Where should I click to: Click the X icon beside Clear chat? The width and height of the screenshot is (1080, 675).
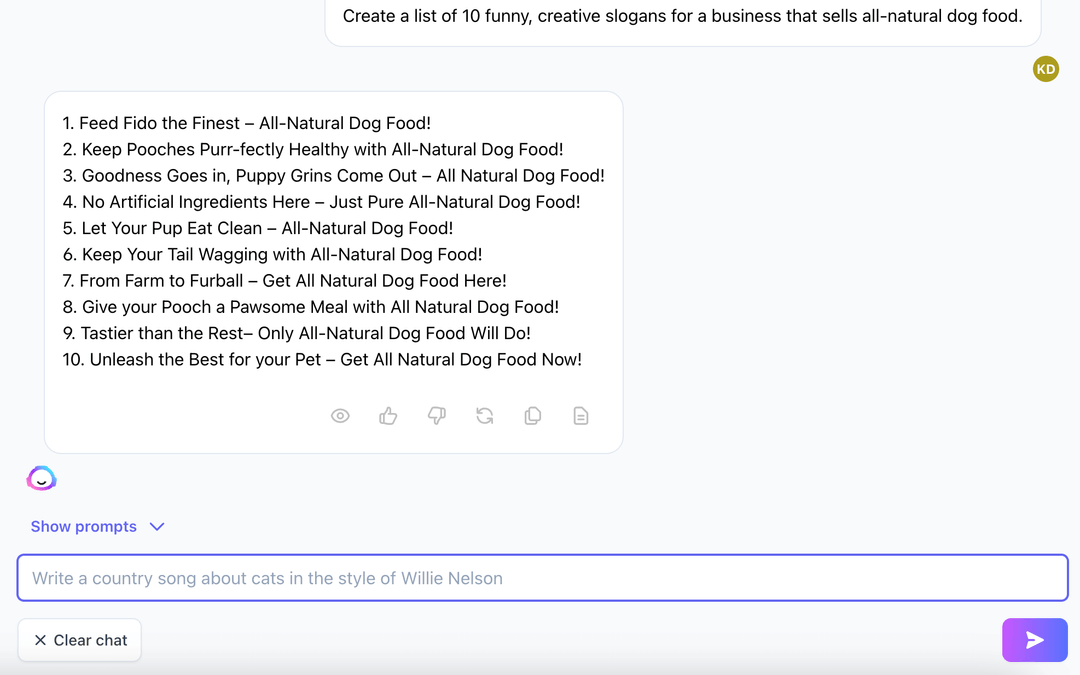(x=40, y=640)
